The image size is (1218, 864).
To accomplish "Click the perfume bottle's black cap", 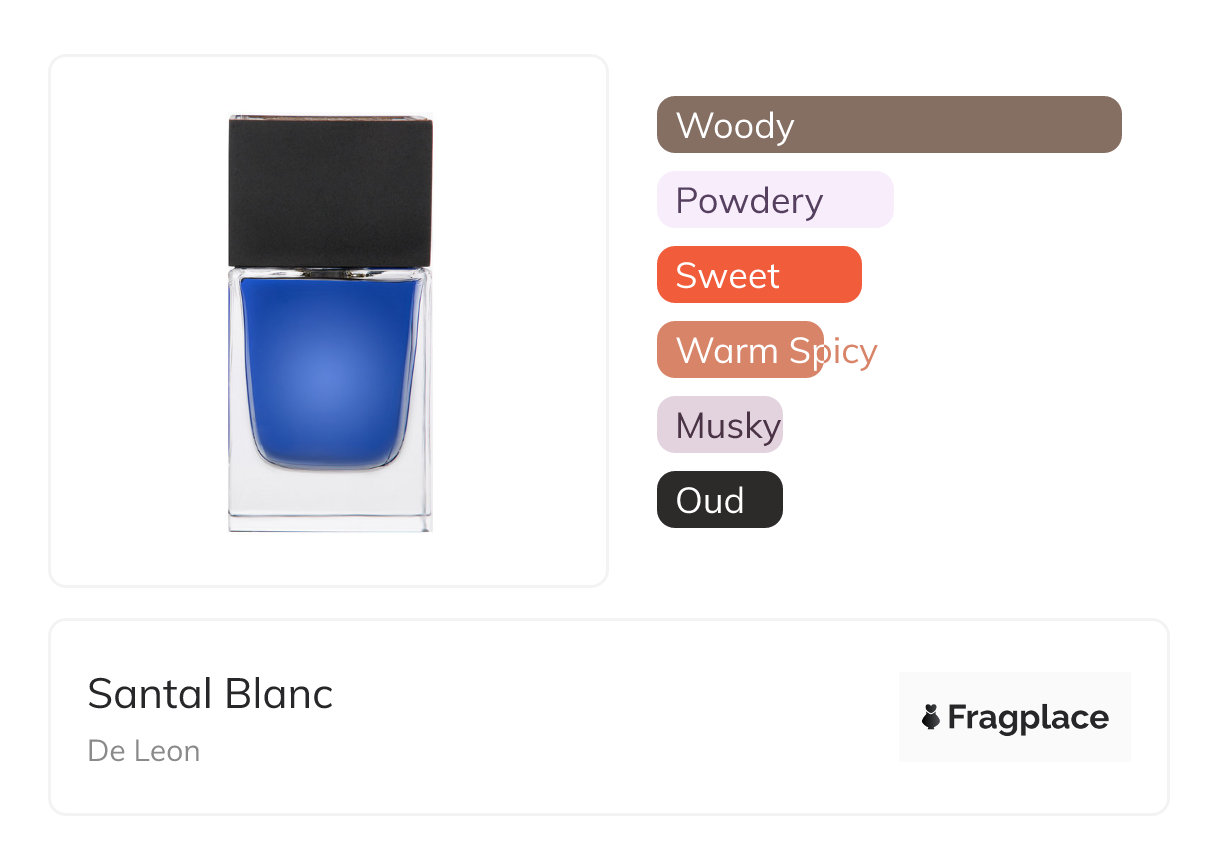I will pyautogui.click(x=330, y=190).
